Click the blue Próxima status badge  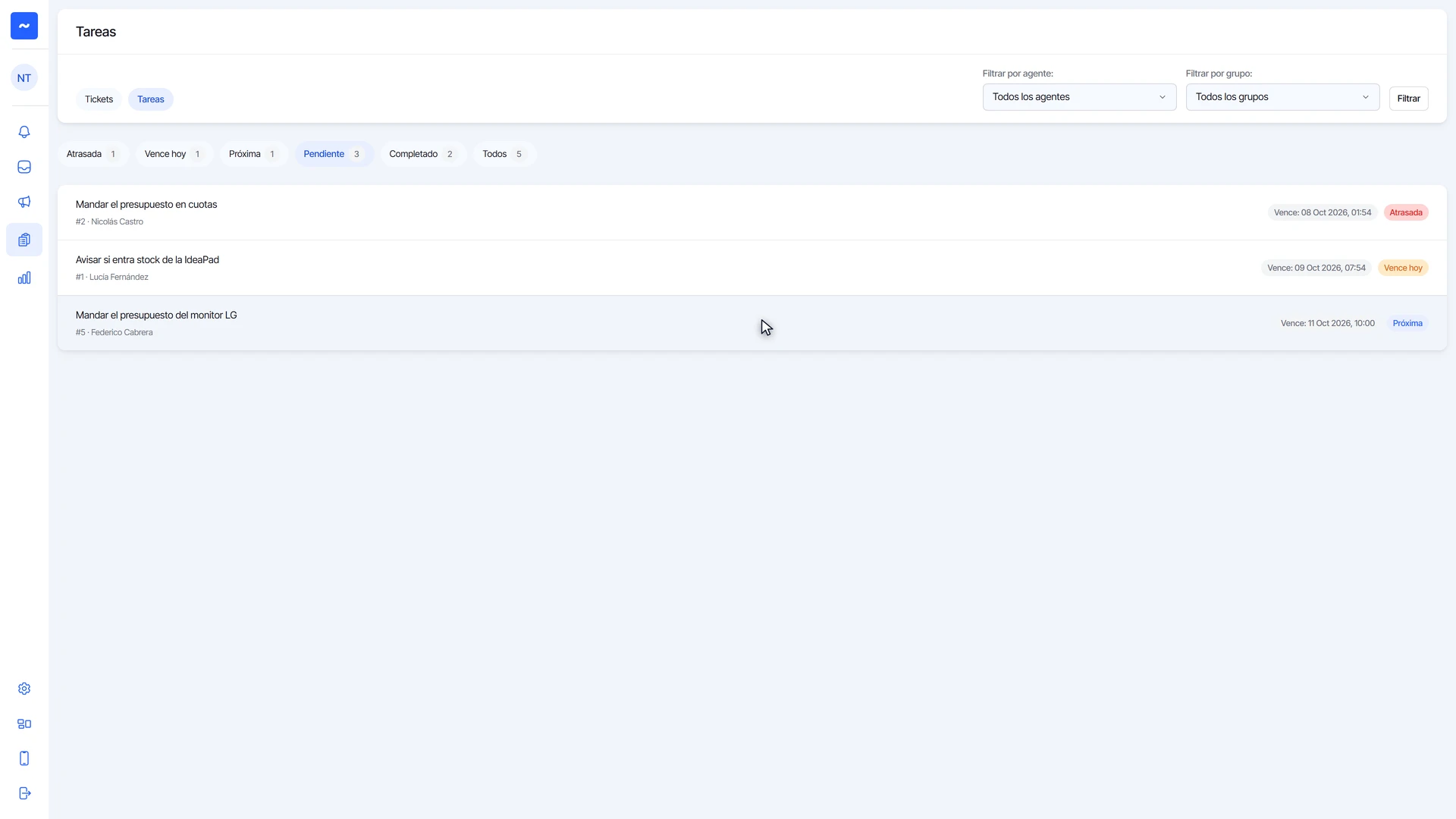(x=1407, y=323)
